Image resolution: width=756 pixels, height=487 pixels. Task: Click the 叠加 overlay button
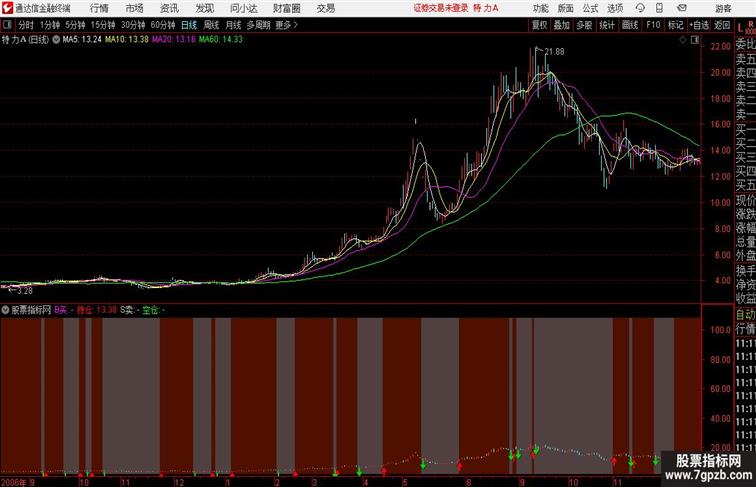pos(562,25)
